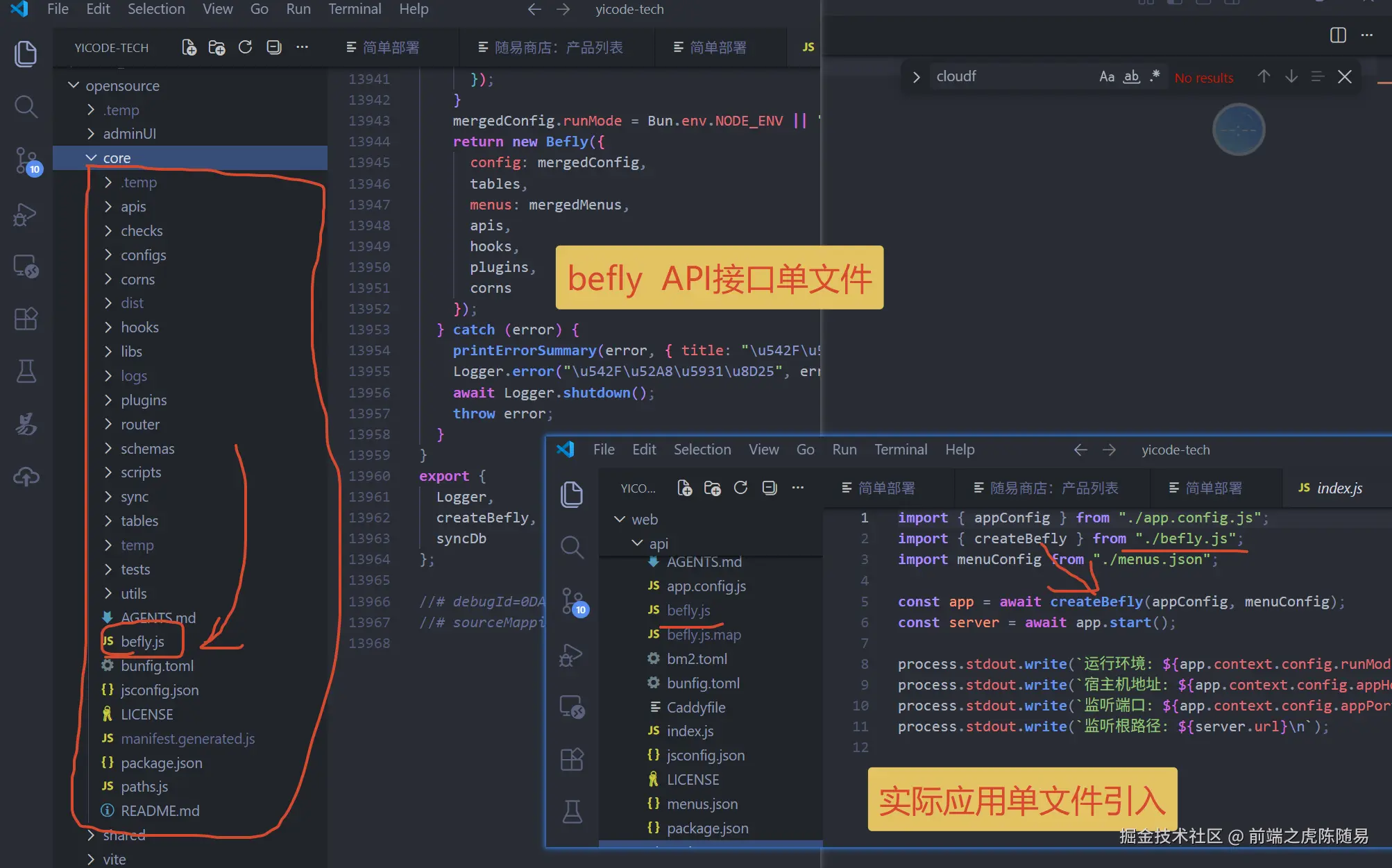The width and height of the screenshot is (1392, 868).
Task: Close the find widget
Action: pyautogui.click(x=1345, y=76)
